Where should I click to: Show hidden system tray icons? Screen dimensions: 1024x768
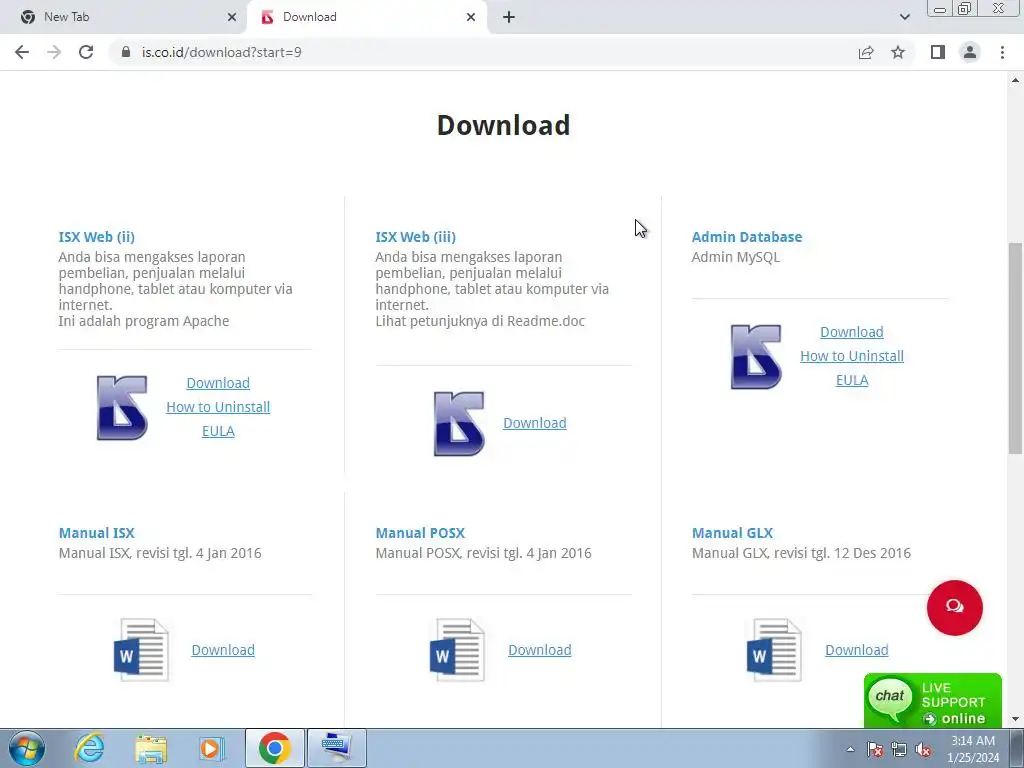click(850, 749)
